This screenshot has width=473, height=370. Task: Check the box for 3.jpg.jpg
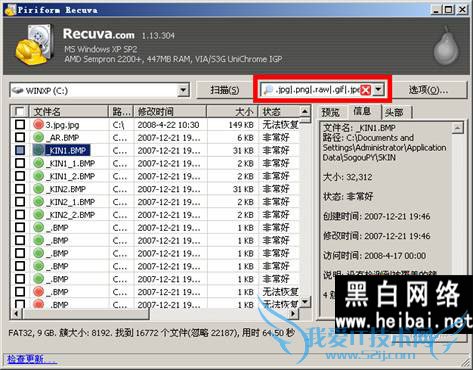click(20, 125)
